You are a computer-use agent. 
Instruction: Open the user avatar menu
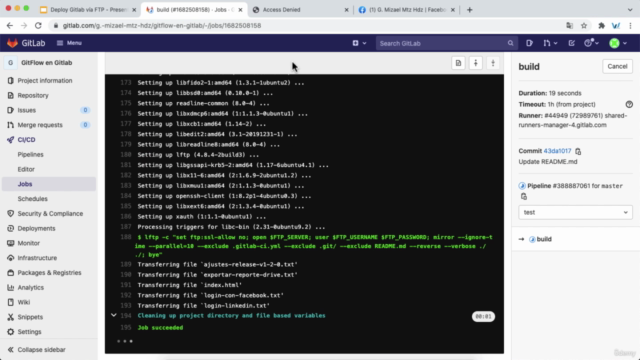click(x=618, y=43)
